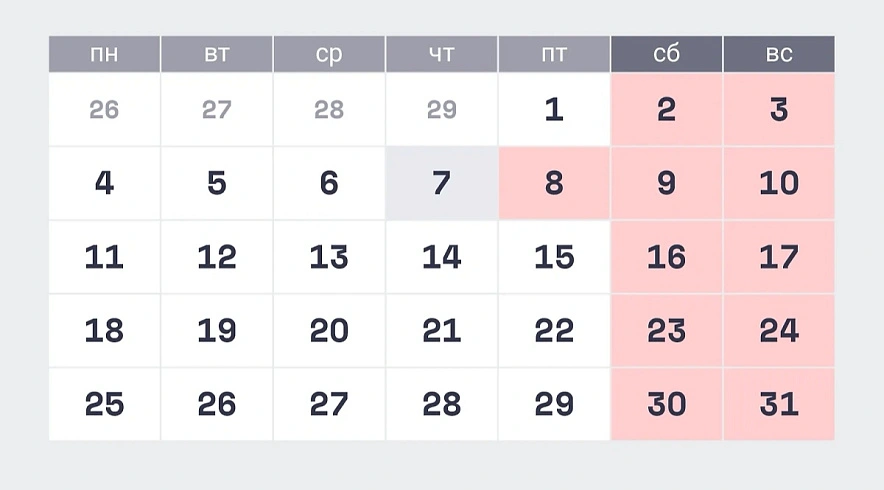Select Sunday the 31st
This screenshot has height=490, width=884.
(779, 404)
